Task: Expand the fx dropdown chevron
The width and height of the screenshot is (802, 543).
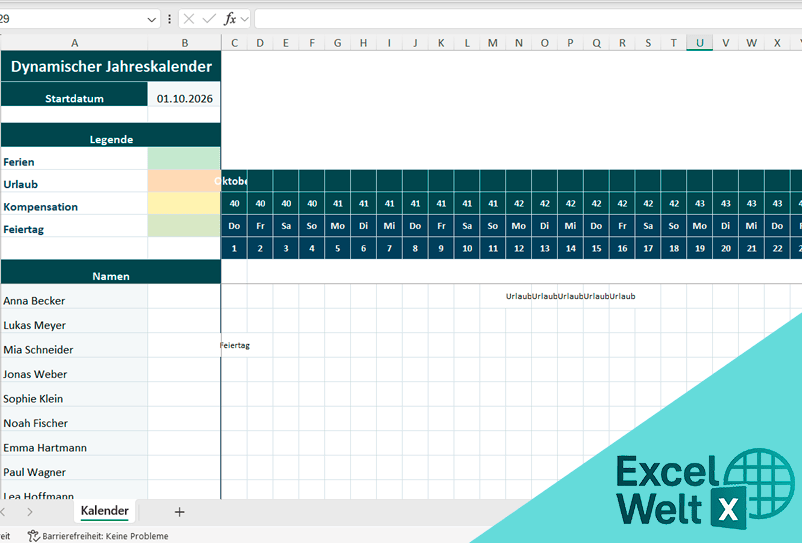Action: [244, 19]
